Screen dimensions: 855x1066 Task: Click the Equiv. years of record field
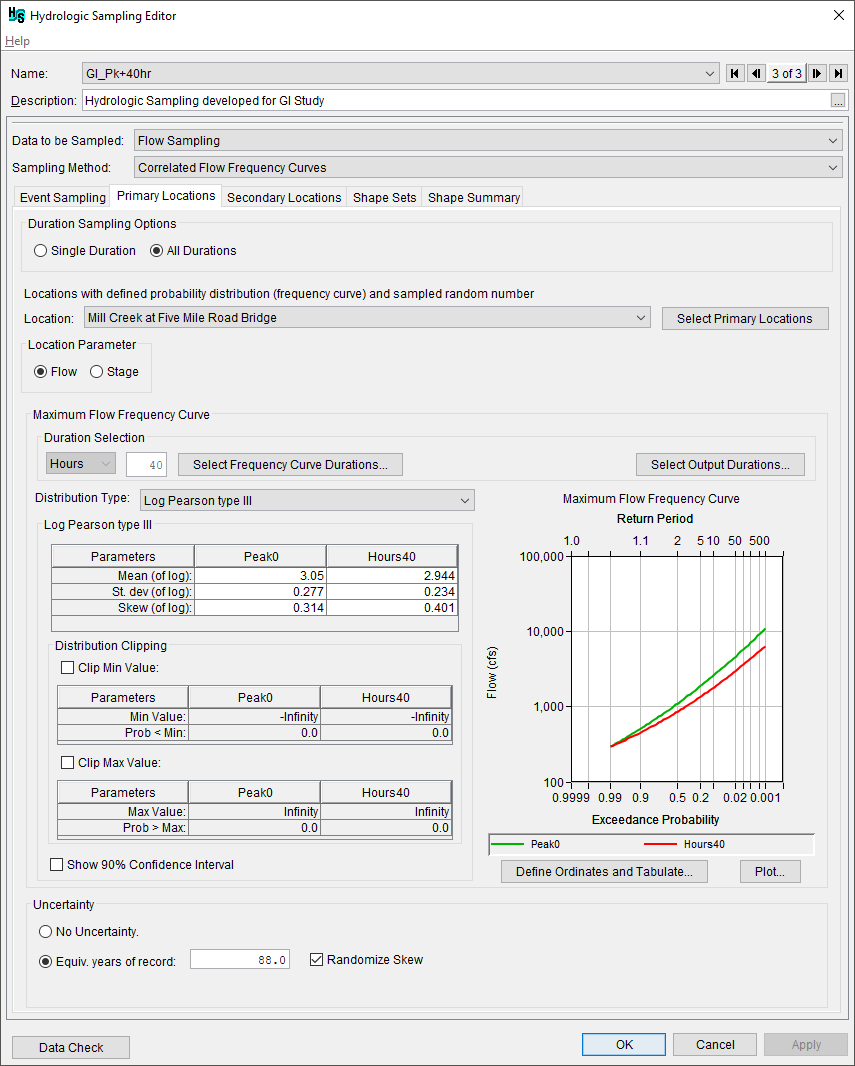[240, 960]
